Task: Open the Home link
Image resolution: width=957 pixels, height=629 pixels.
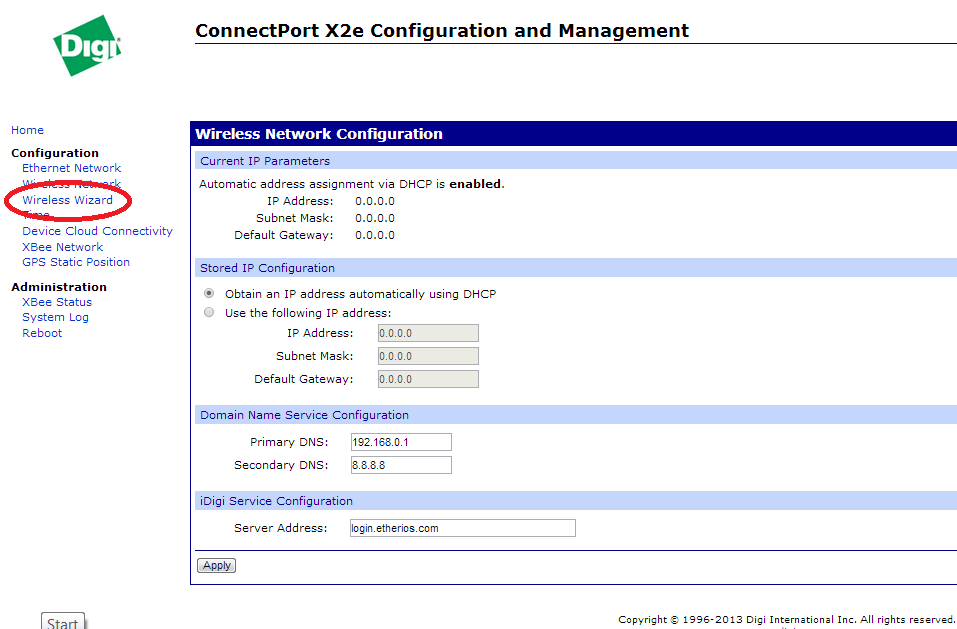Action: [27, 130]
